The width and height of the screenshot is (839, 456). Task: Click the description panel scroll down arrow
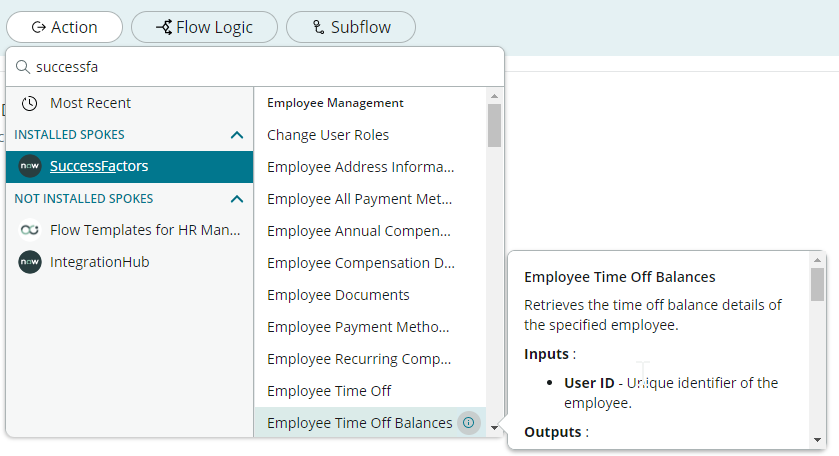tap(817, 440)
